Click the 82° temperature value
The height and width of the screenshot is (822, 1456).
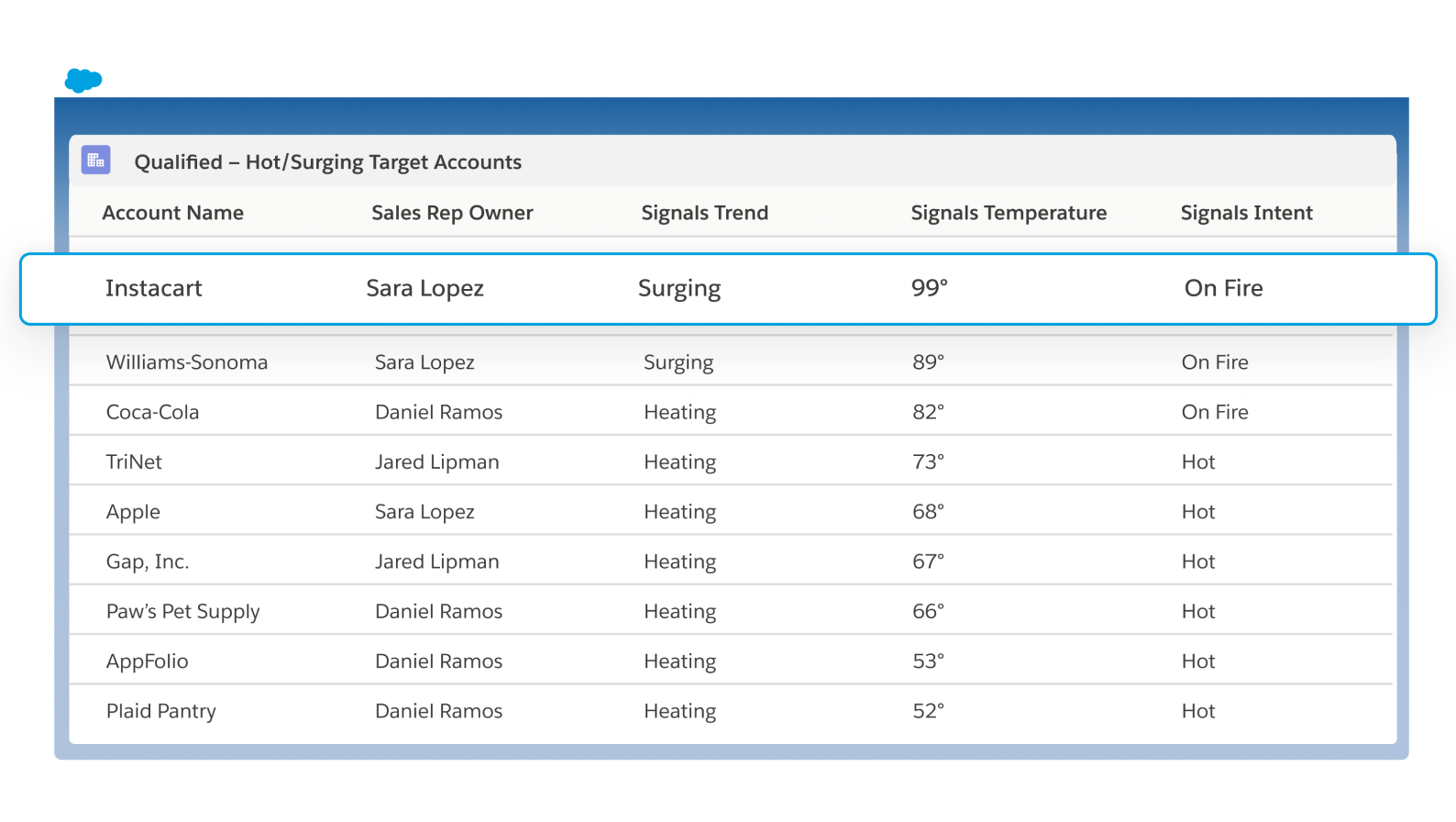928,412
